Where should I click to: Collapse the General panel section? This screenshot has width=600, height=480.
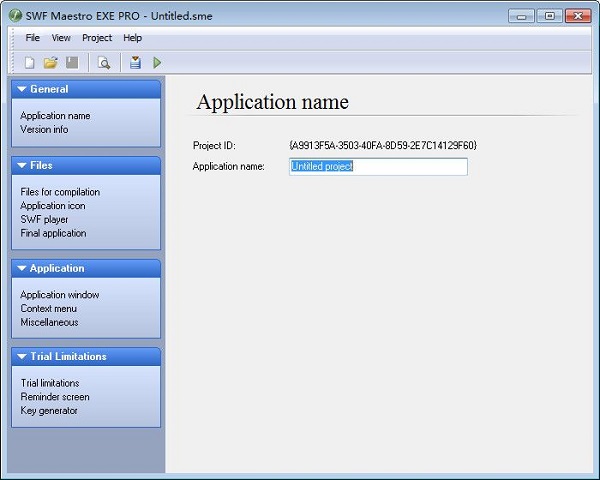coord(22,89)
